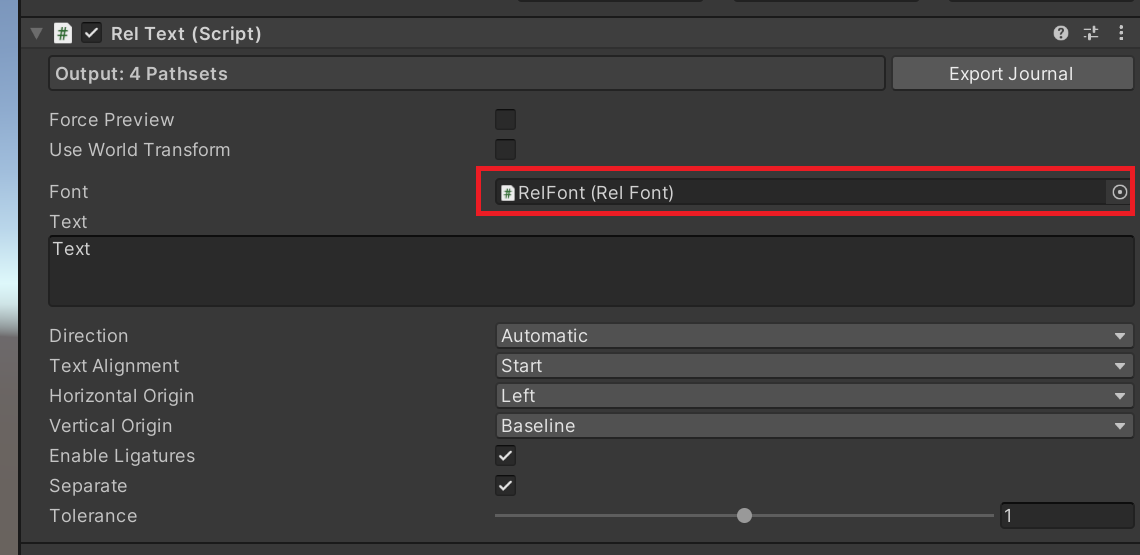Click the Font property label

pos(68,192)
